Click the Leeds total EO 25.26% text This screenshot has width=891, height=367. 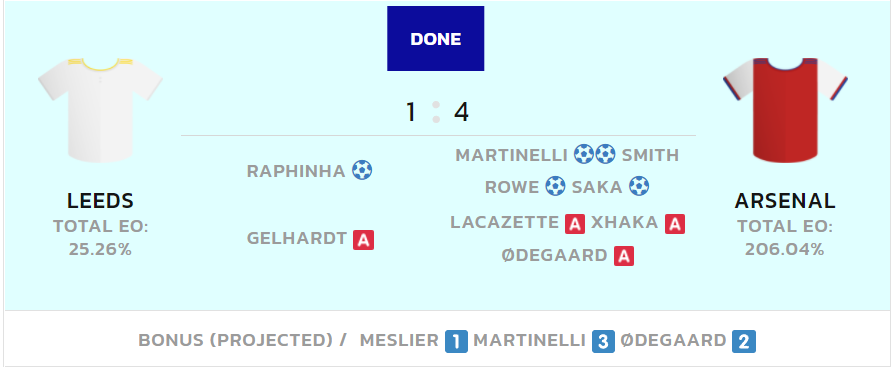100,238
